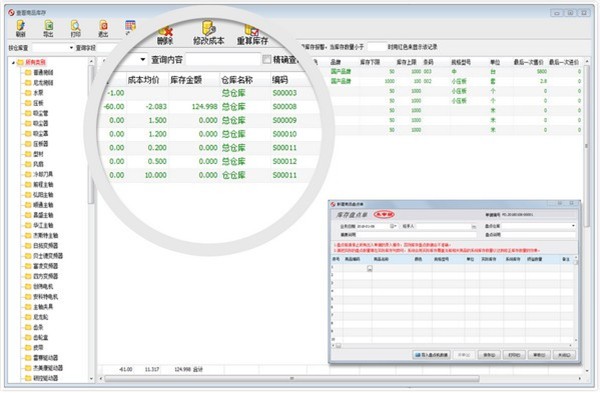Click the folder icon beside 皮带
The image size is (600, 393).
(28, 347)
